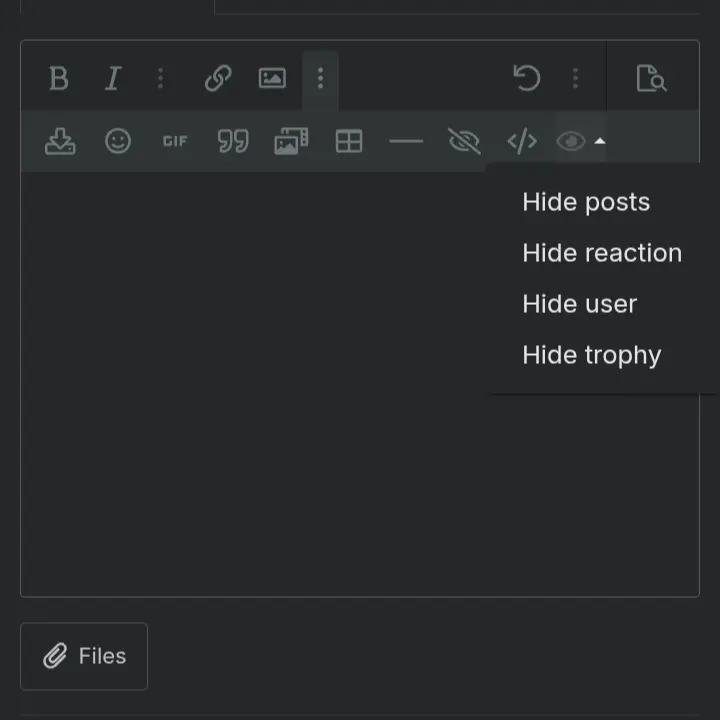Insert a GIF via GIF button

(x=175, y=141)
